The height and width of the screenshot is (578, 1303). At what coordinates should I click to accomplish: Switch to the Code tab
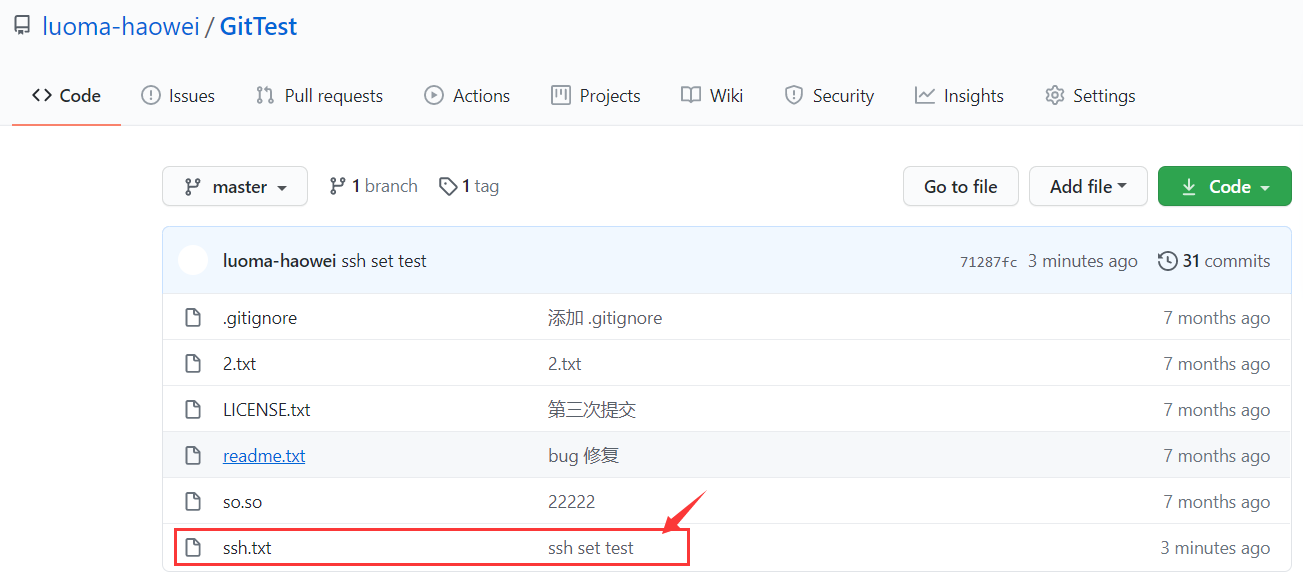66,96
